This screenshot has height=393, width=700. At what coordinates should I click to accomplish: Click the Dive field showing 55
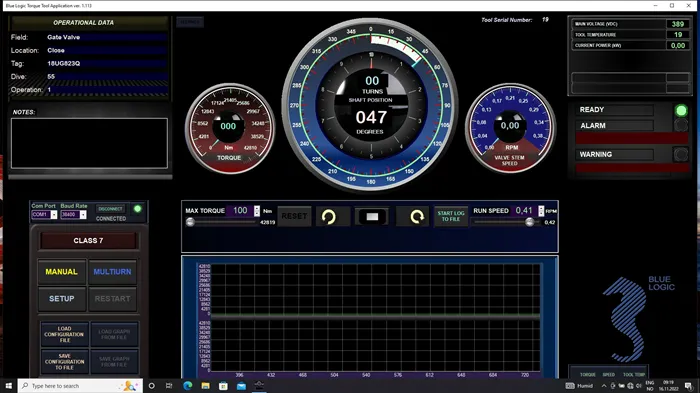tap(106, 76)
